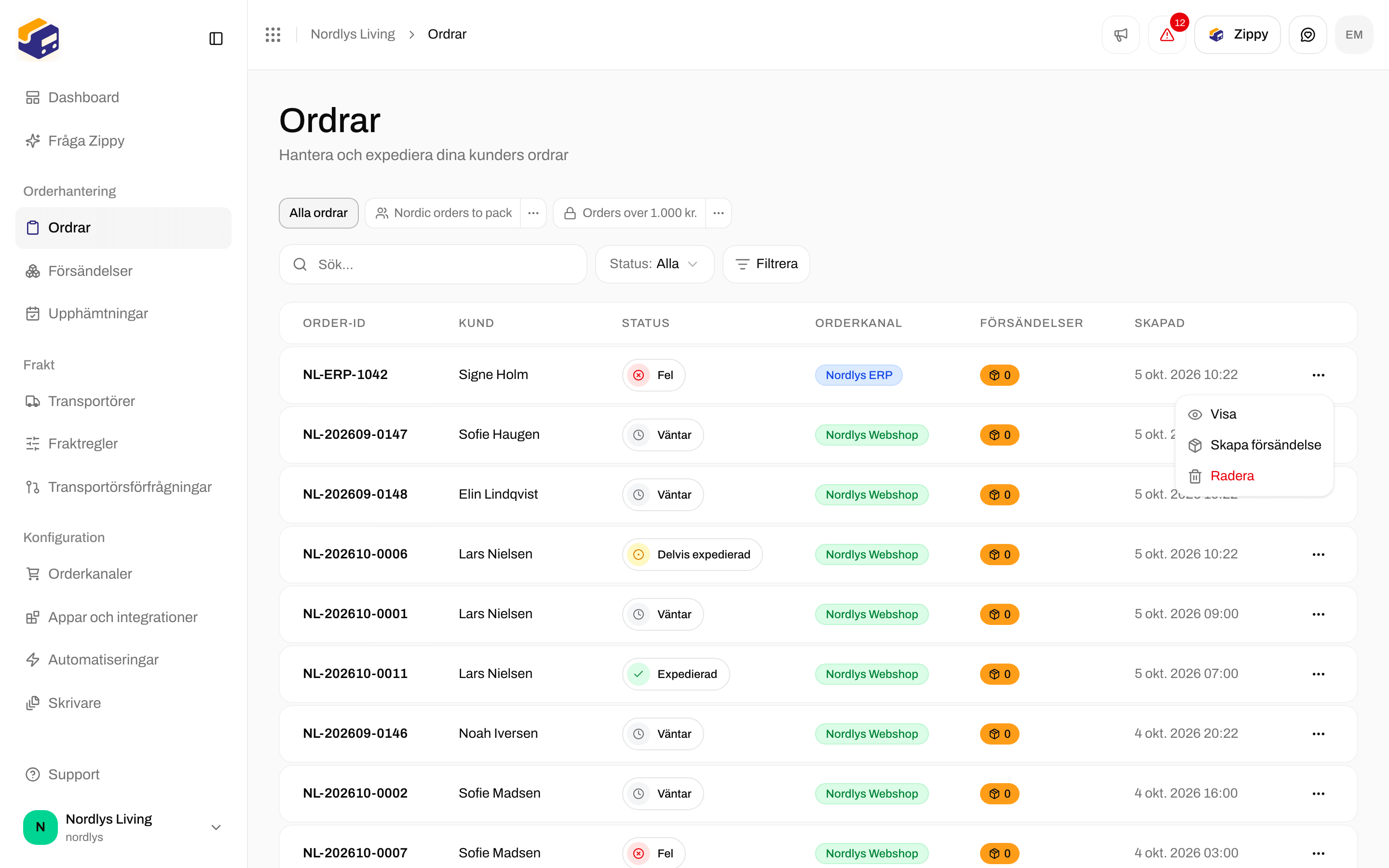Open the announcements megaphone icon
This screenshot has height=868, width=1389.
pos(1120,34)
